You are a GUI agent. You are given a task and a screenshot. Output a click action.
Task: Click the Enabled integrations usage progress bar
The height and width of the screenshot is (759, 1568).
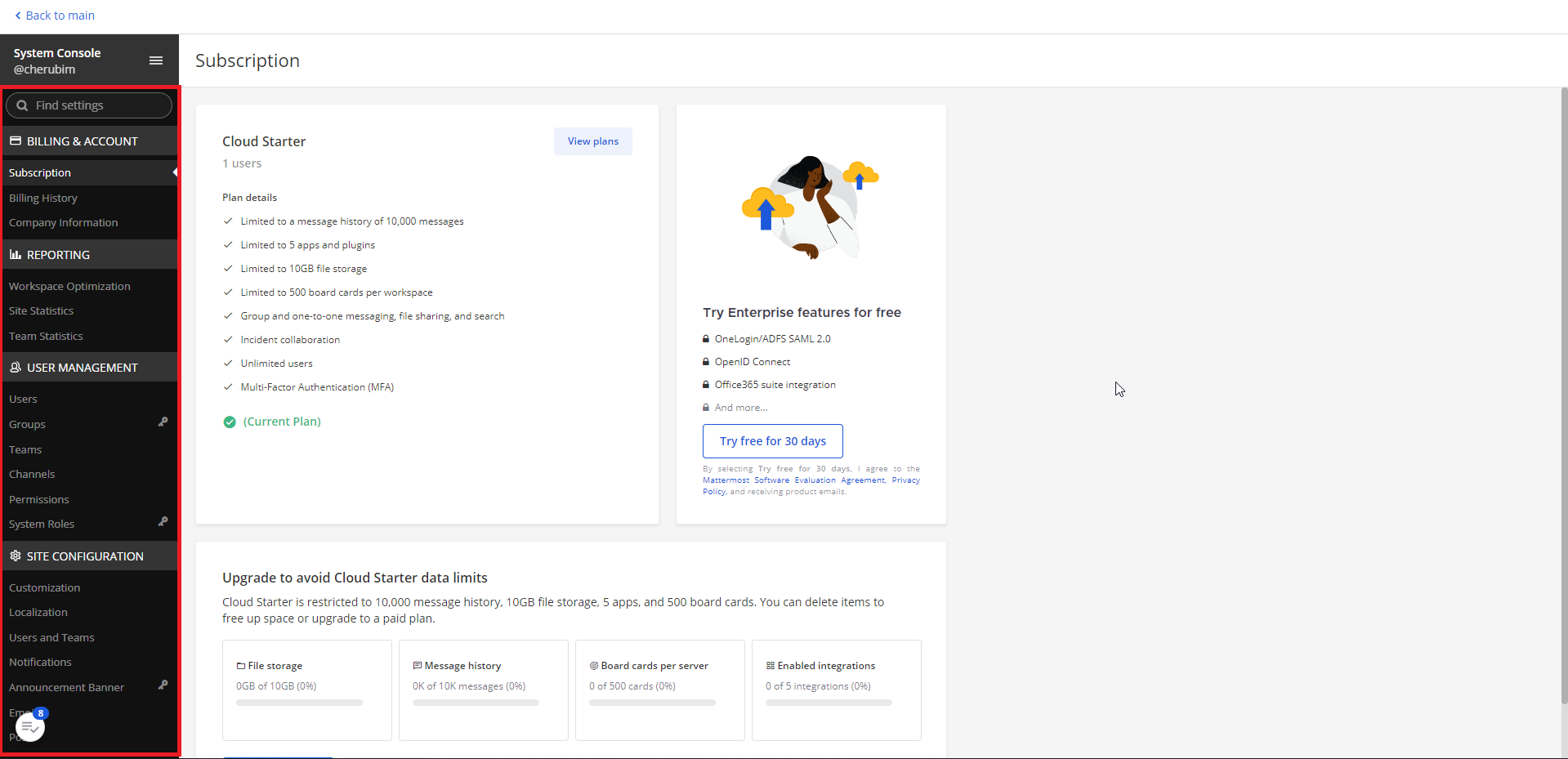[x=829, y=703]
